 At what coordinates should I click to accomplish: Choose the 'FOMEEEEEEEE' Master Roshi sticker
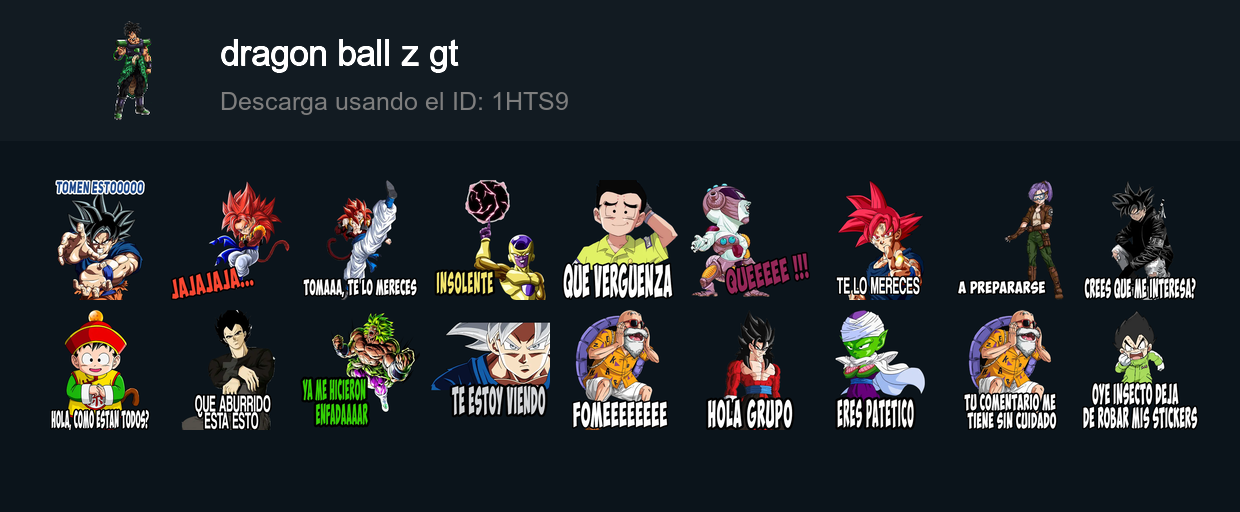[620, 370]
